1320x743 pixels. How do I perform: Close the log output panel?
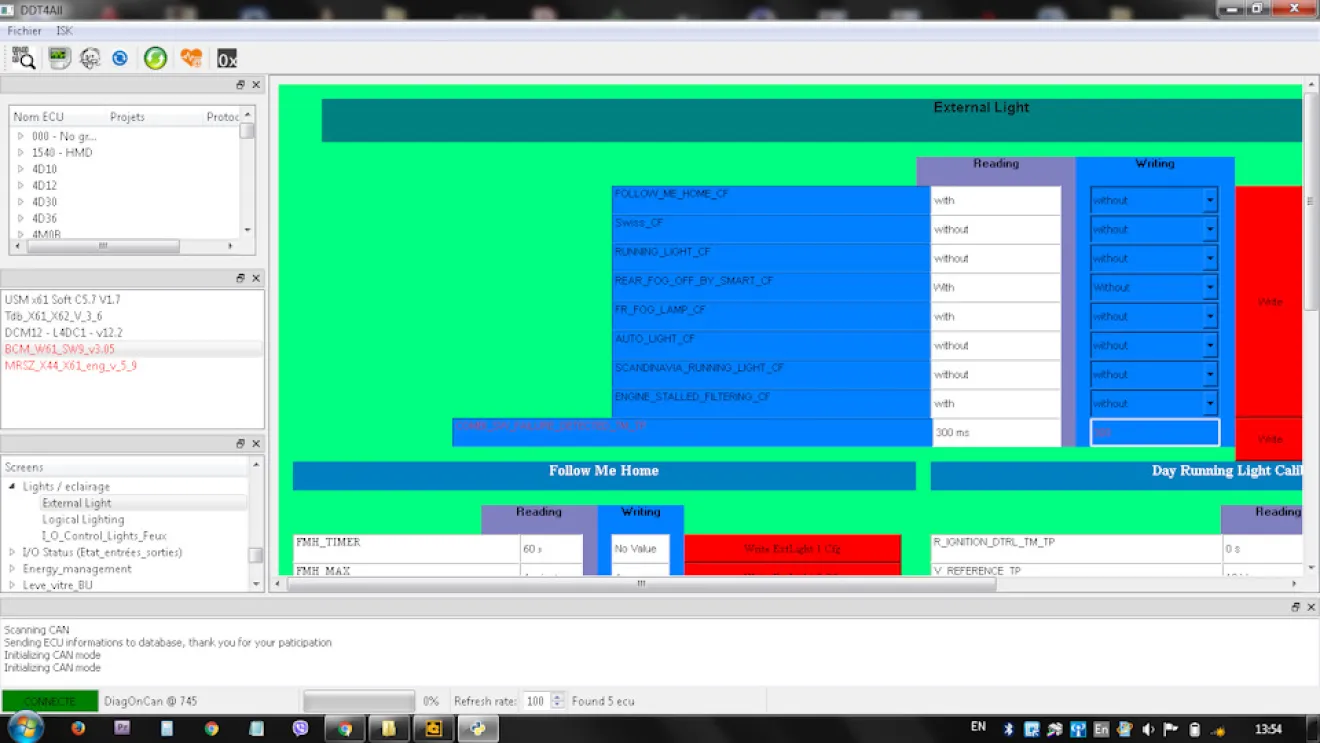tap(1311, 607)
